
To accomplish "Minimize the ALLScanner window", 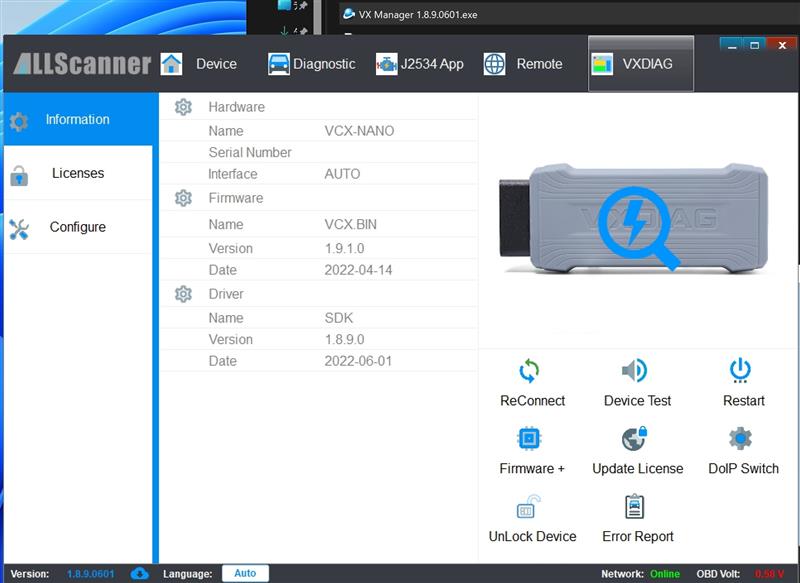I will point(732,45).
